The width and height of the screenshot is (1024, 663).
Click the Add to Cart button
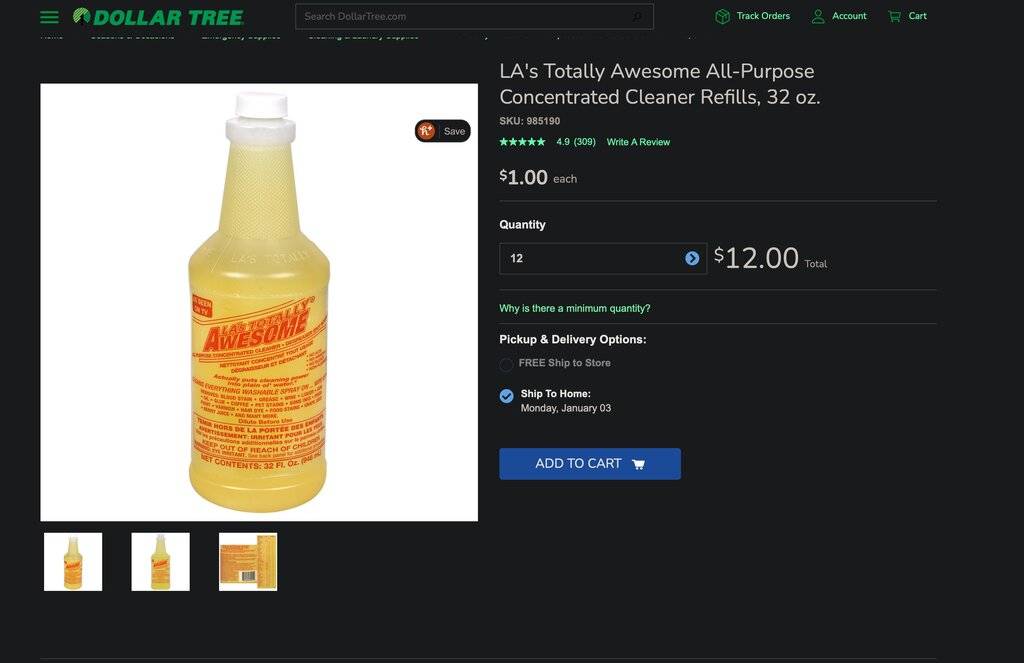click(590, 464)
